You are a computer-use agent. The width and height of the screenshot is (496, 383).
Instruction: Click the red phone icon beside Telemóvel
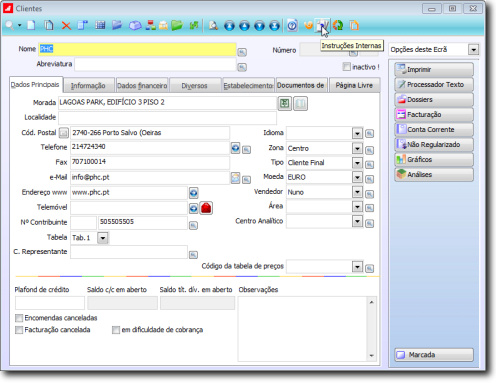click(x=206, y=208)
